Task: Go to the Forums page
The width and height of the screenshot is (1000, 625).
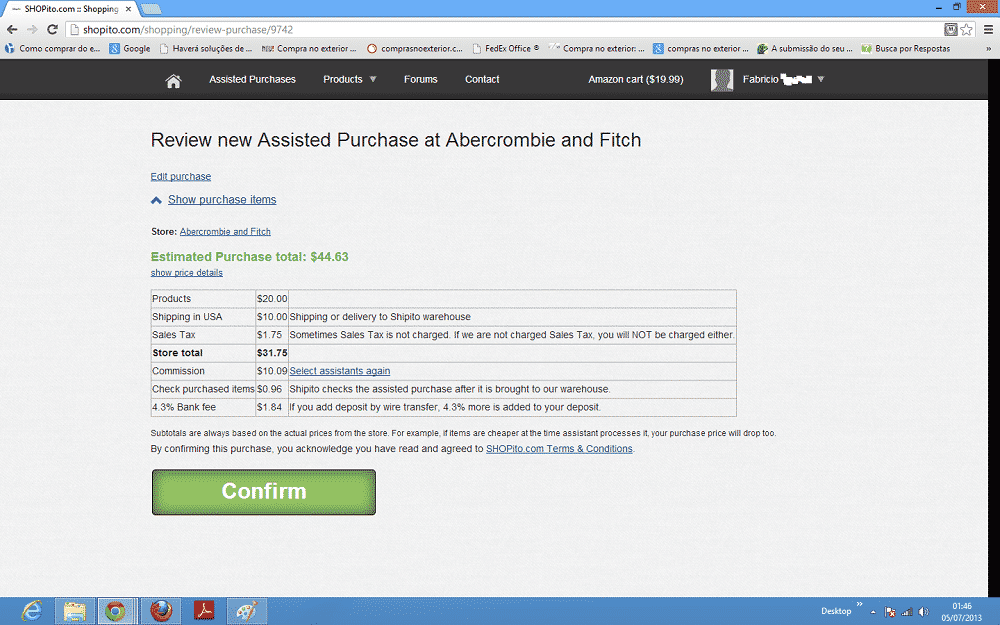Action: 420,79
